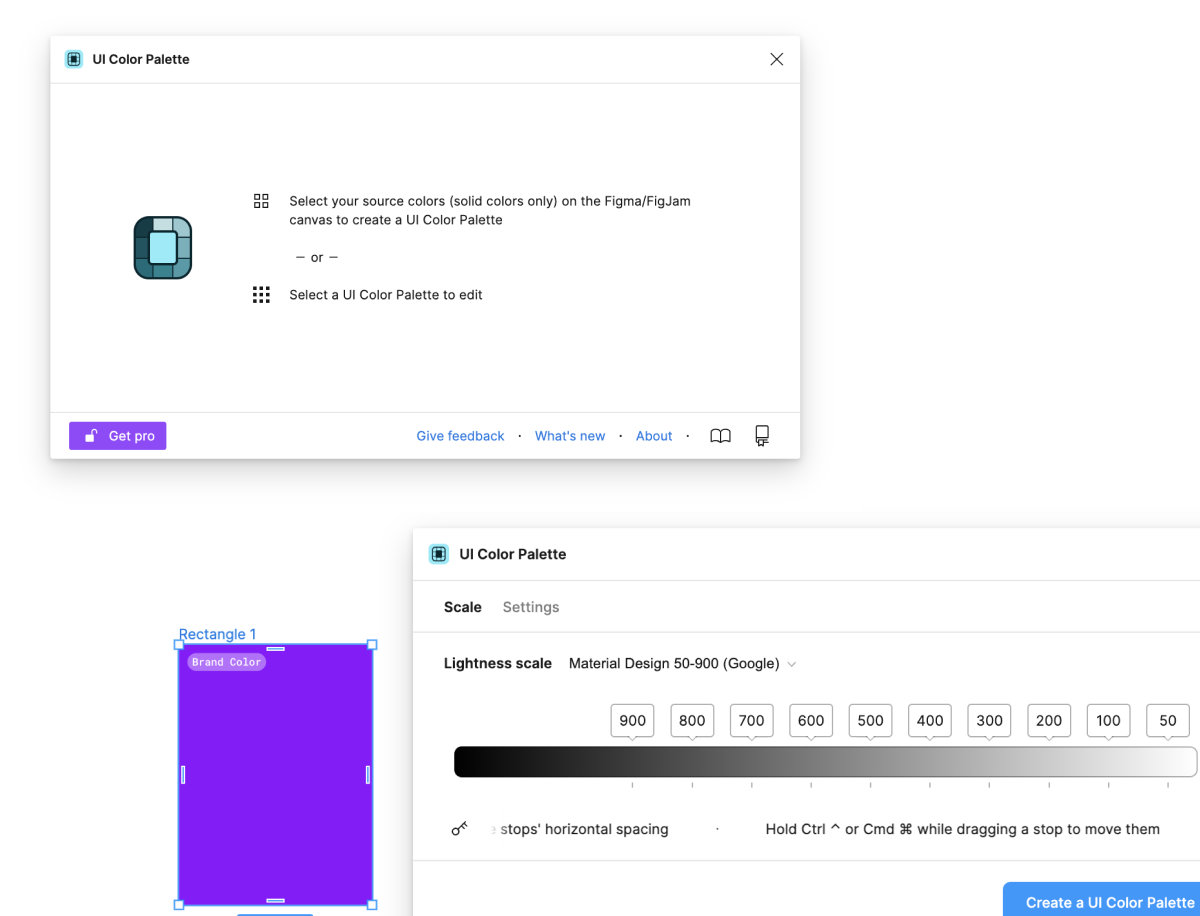
Task: Click the black-to-white lightness gradient bar
Action: 825,761
